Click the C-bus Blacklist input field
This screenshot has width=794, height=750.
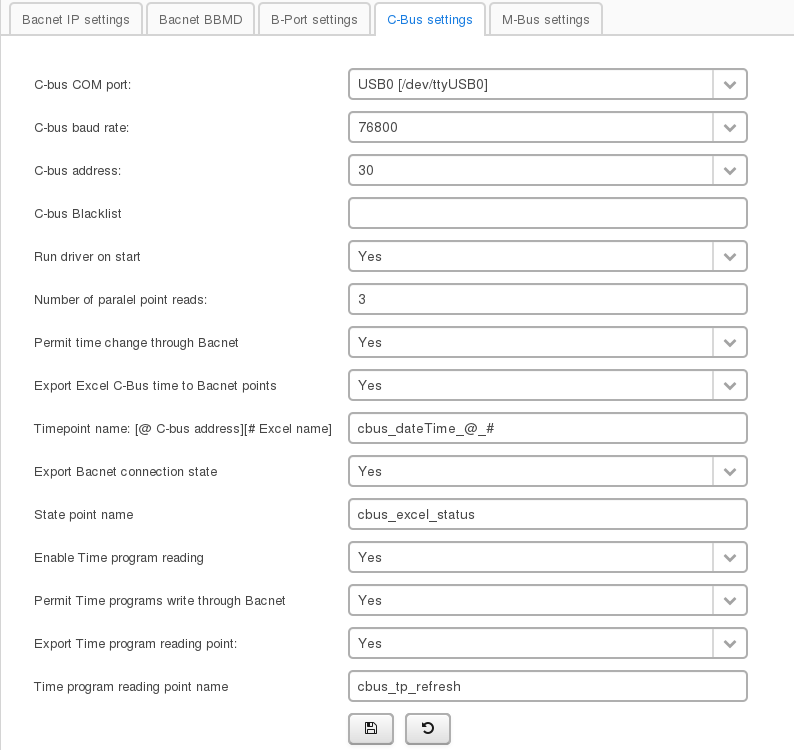[547, 213]
